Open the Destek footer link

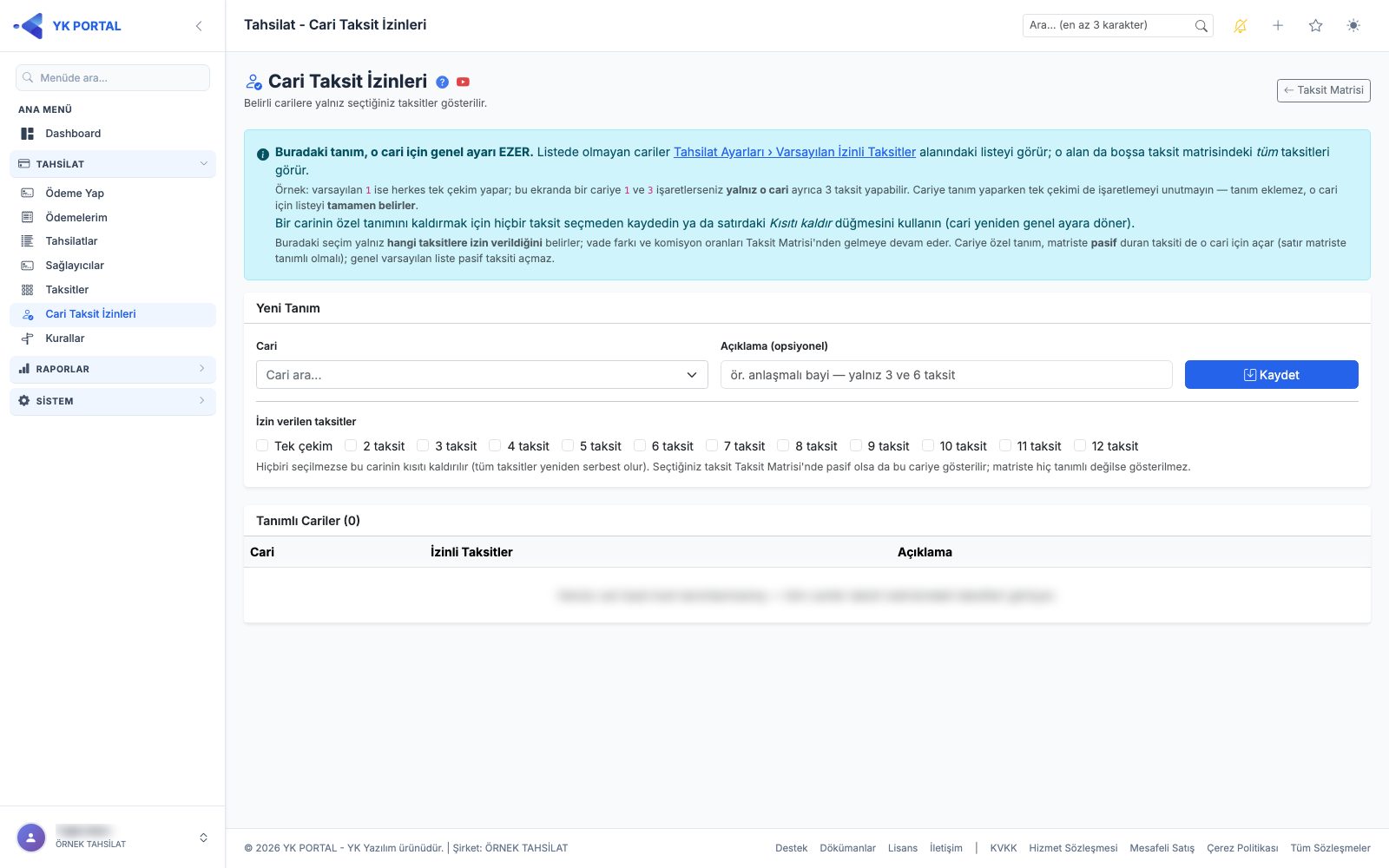click(791, 848)
